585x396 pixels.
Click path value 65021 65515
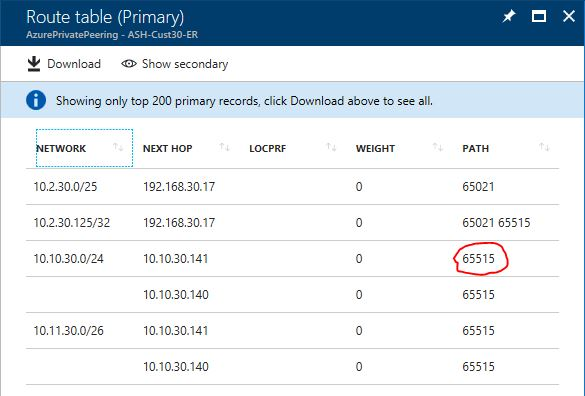point(496,223)
